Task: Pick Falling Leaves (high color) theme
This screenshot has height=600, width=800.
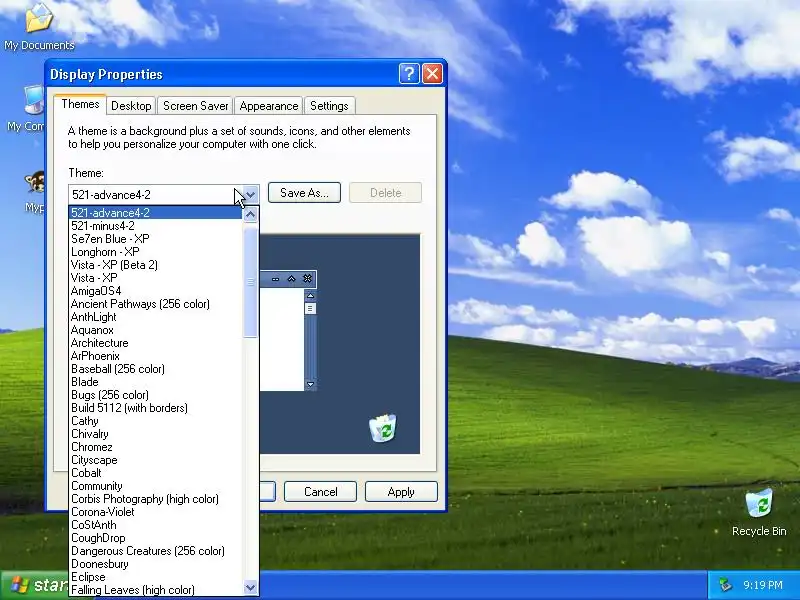Action: pyautogui.click(x=156, y=590)
